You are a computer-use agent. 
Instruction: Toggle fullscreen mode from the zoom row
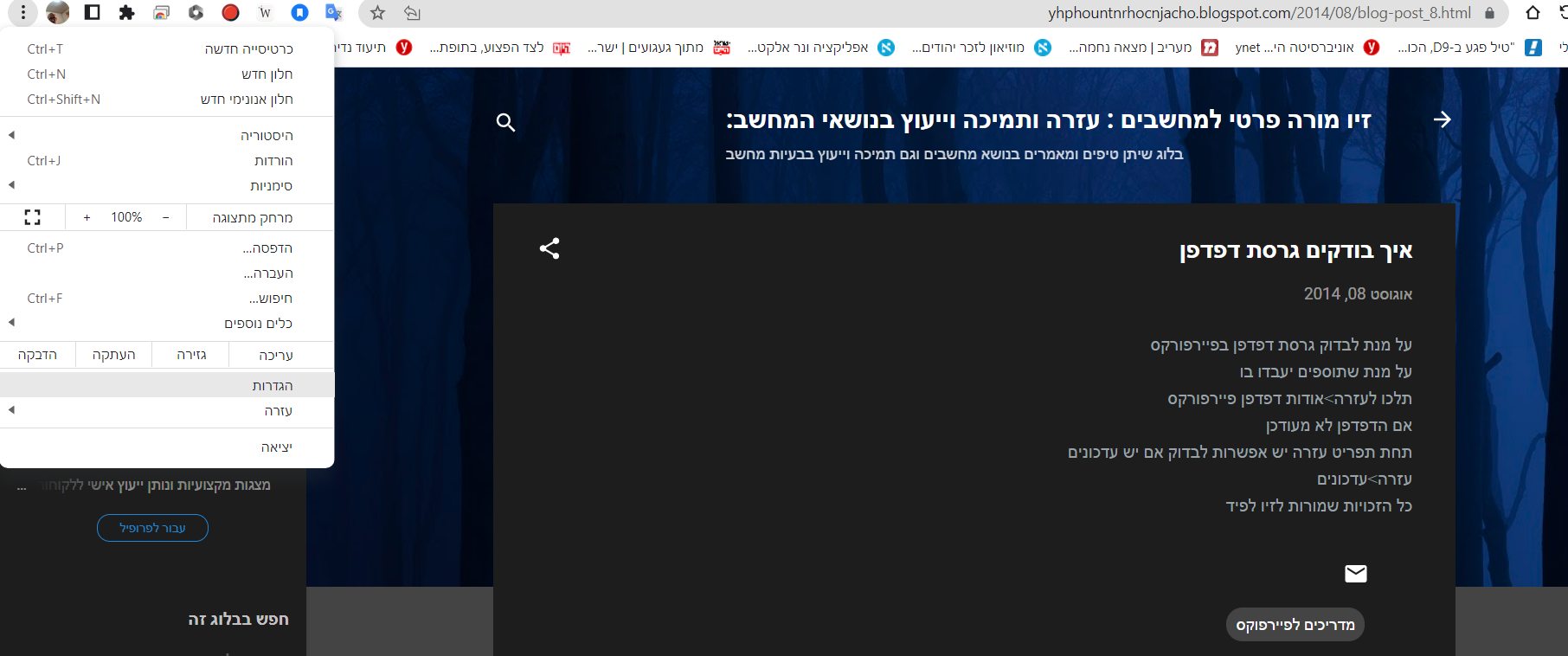[x=32, y=217]
